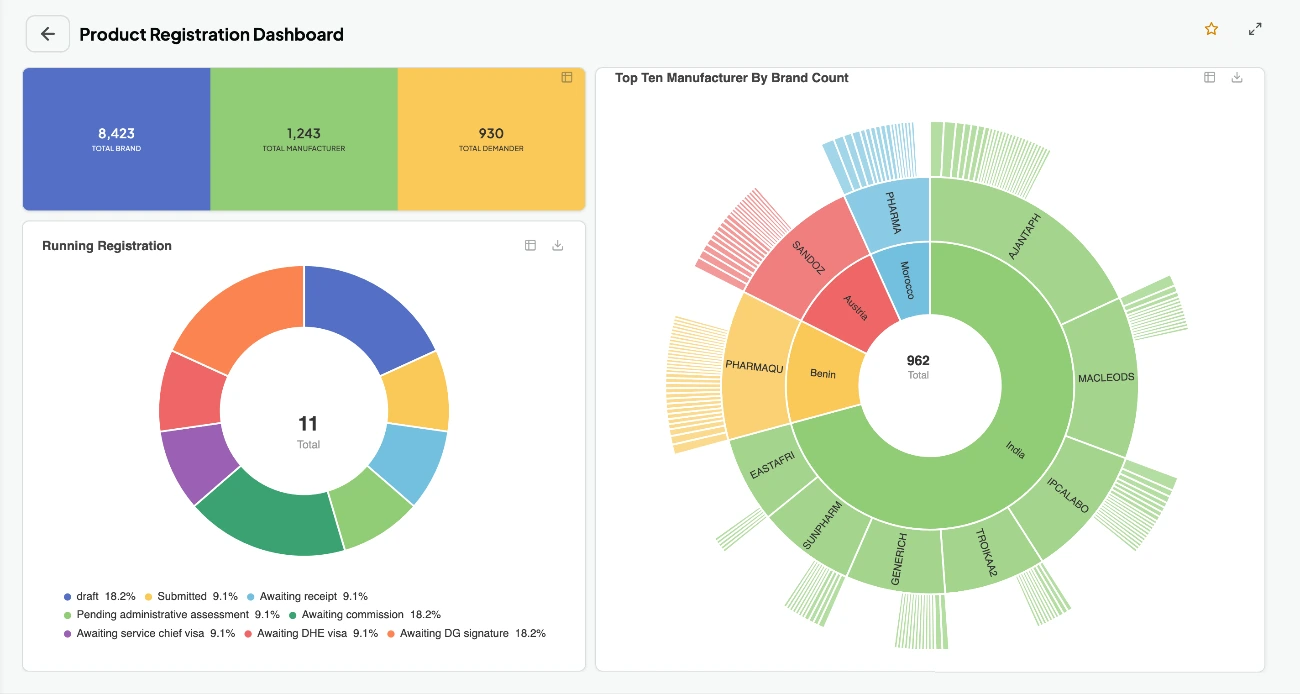Select the AJANTAPH manufacturer segment

(x=1025, y=237)
